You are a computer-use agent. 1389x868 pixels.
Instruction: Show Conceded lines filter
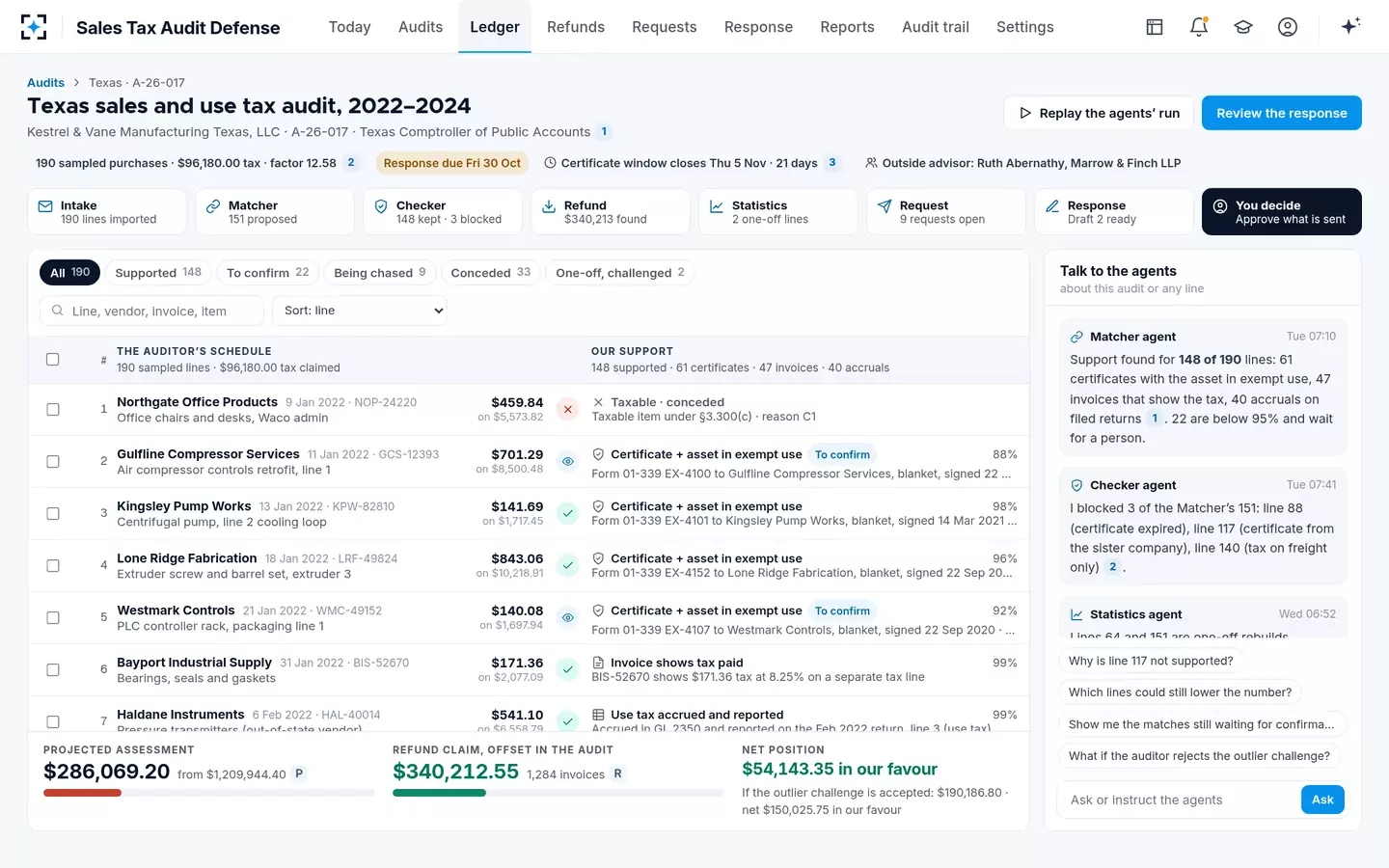491,273
